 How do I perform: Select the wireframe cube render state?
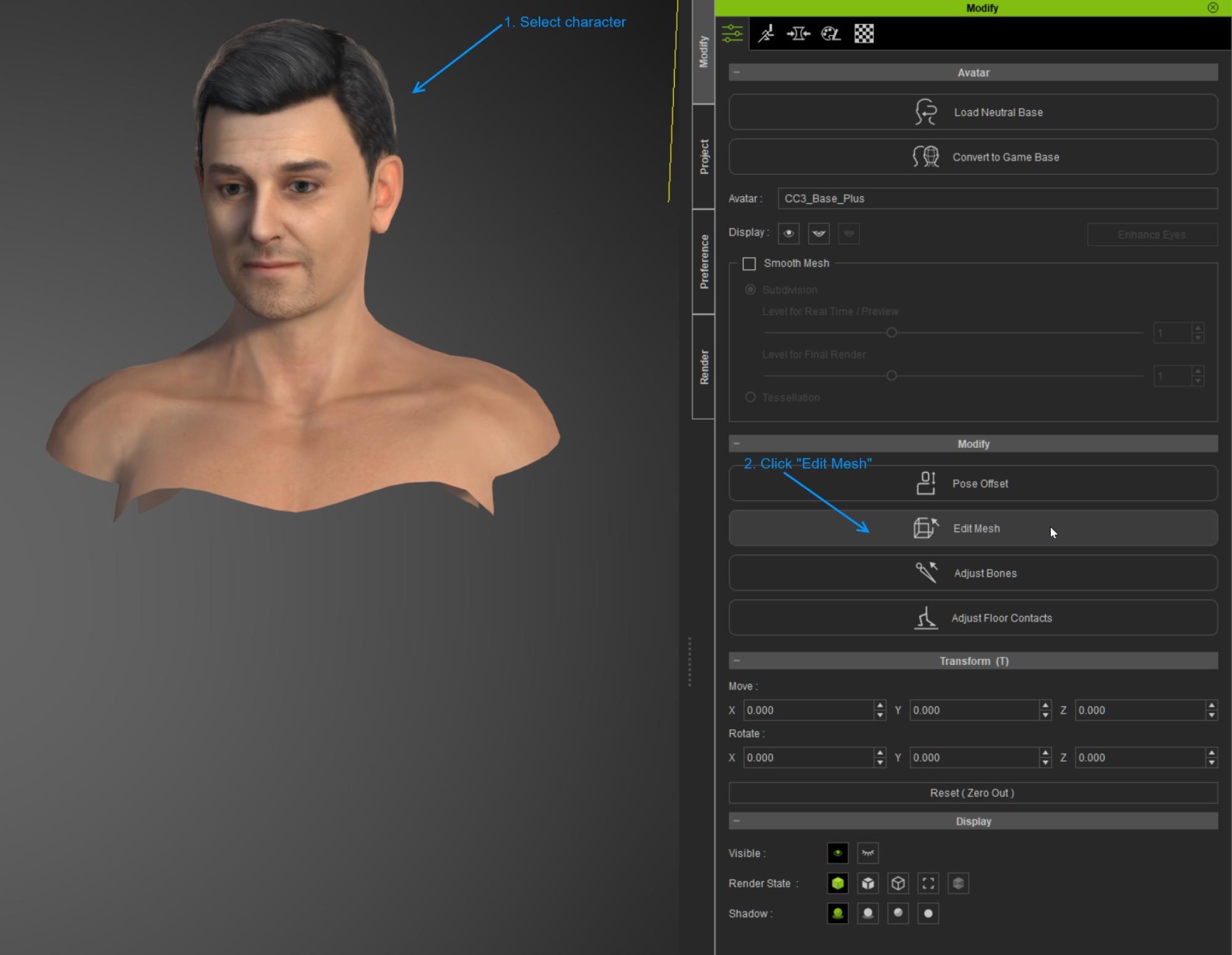click(x=898, y=884)
